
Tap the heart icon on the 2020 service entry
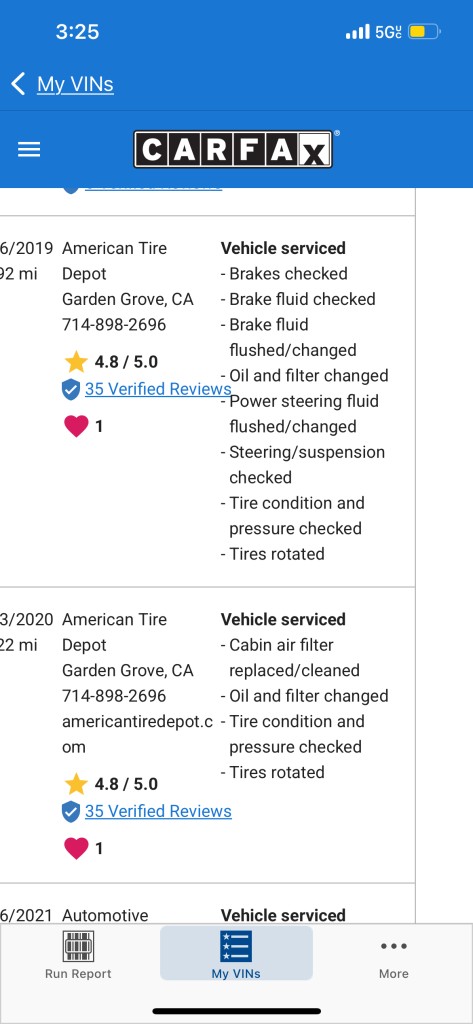[76, 848]
